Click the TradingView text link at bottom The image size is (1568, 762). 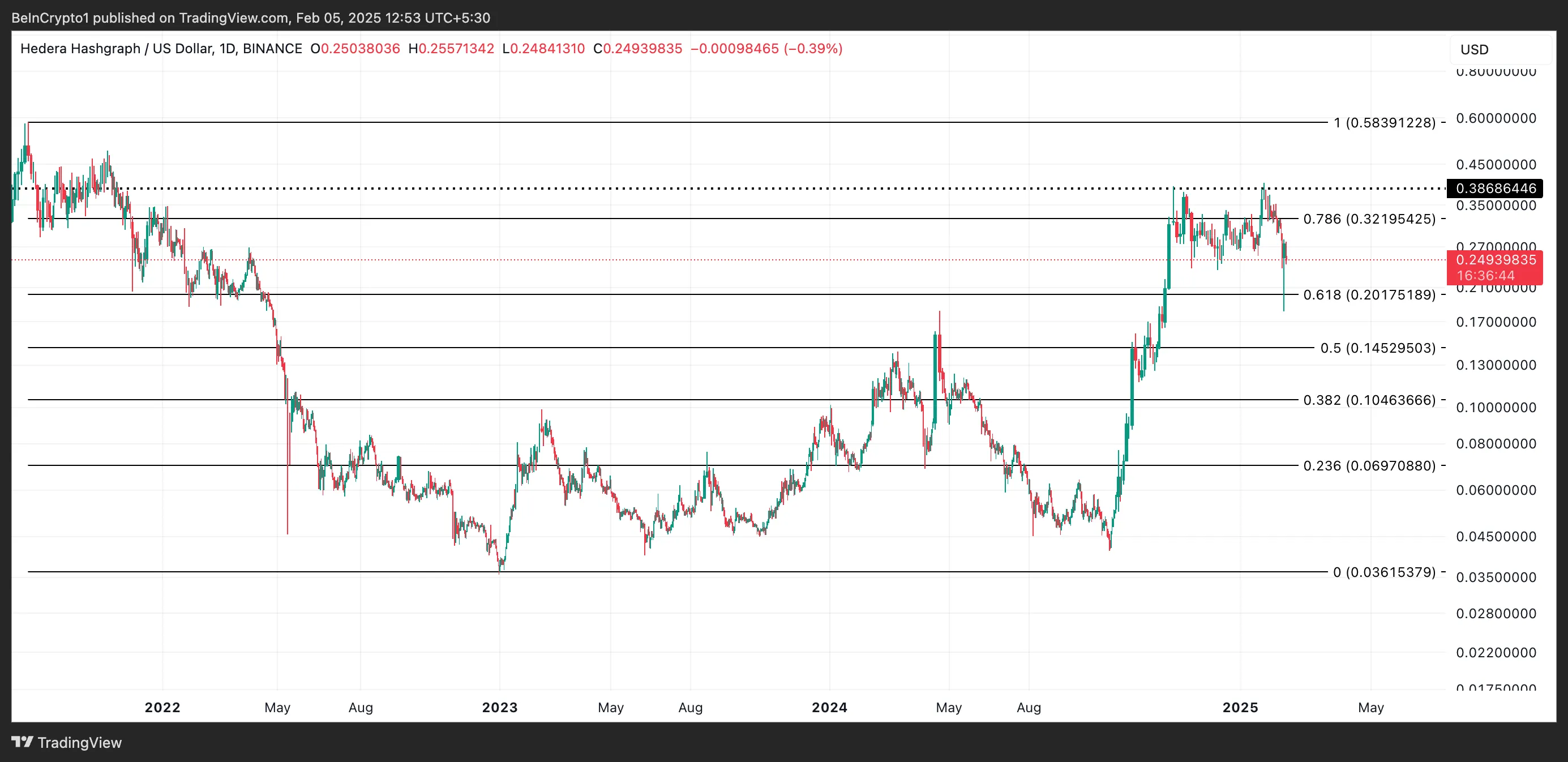(80, 743)
